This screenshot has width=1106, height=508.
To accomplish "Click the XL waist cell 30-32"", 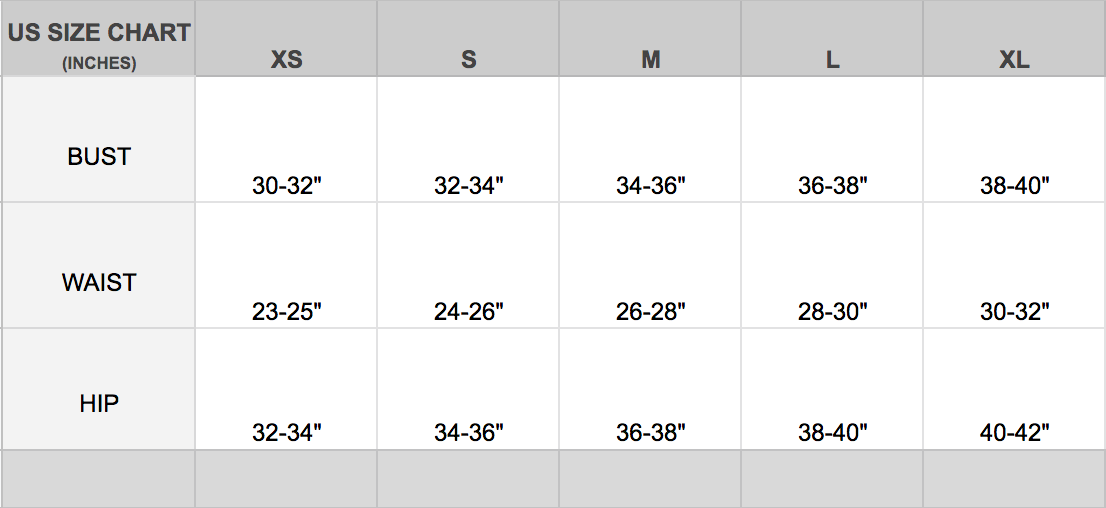I will [1014, 312].
